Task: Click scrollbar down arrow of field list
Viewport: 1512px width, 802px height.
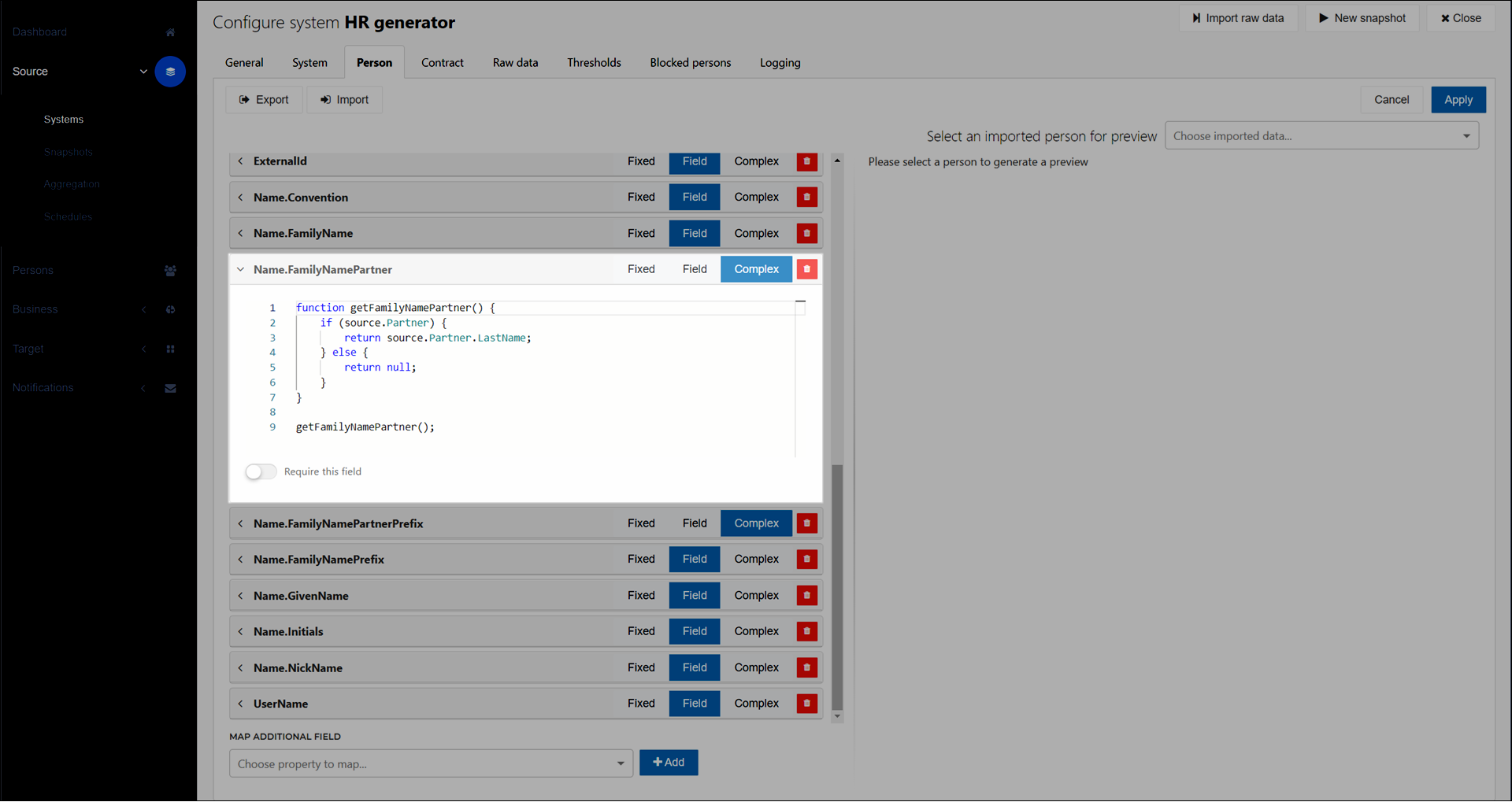Action: click(x=837, y=717)
